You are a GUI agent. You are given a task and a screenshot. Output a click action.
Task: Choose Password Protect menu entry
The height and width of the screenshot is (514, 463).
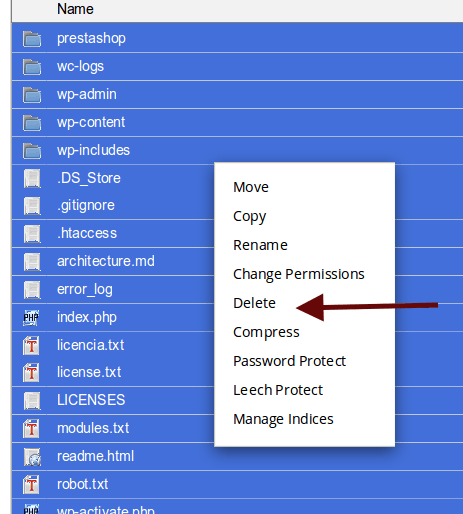tap(289, 361)
